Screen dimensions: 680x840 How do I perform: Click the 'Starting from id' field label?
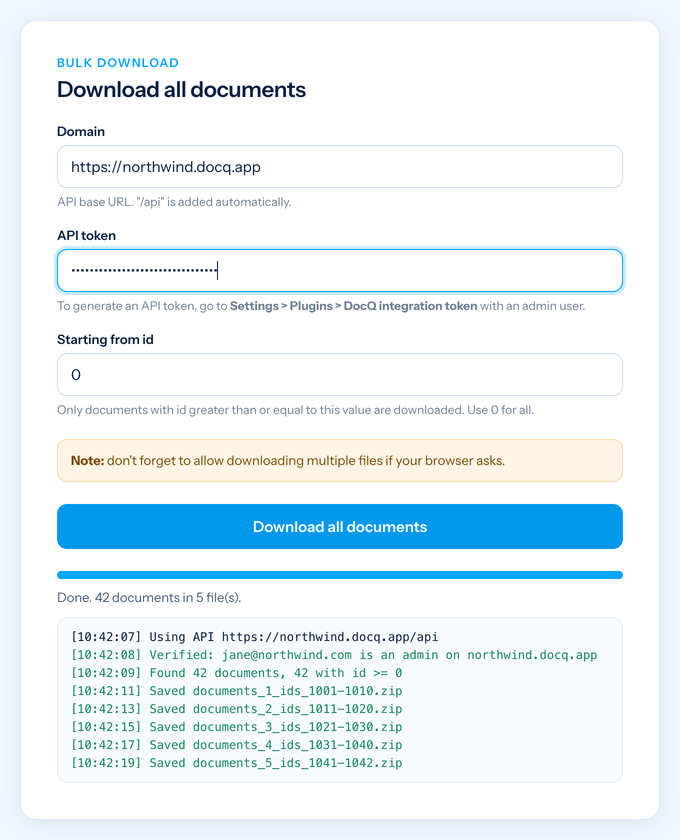[x=105, y=340]
